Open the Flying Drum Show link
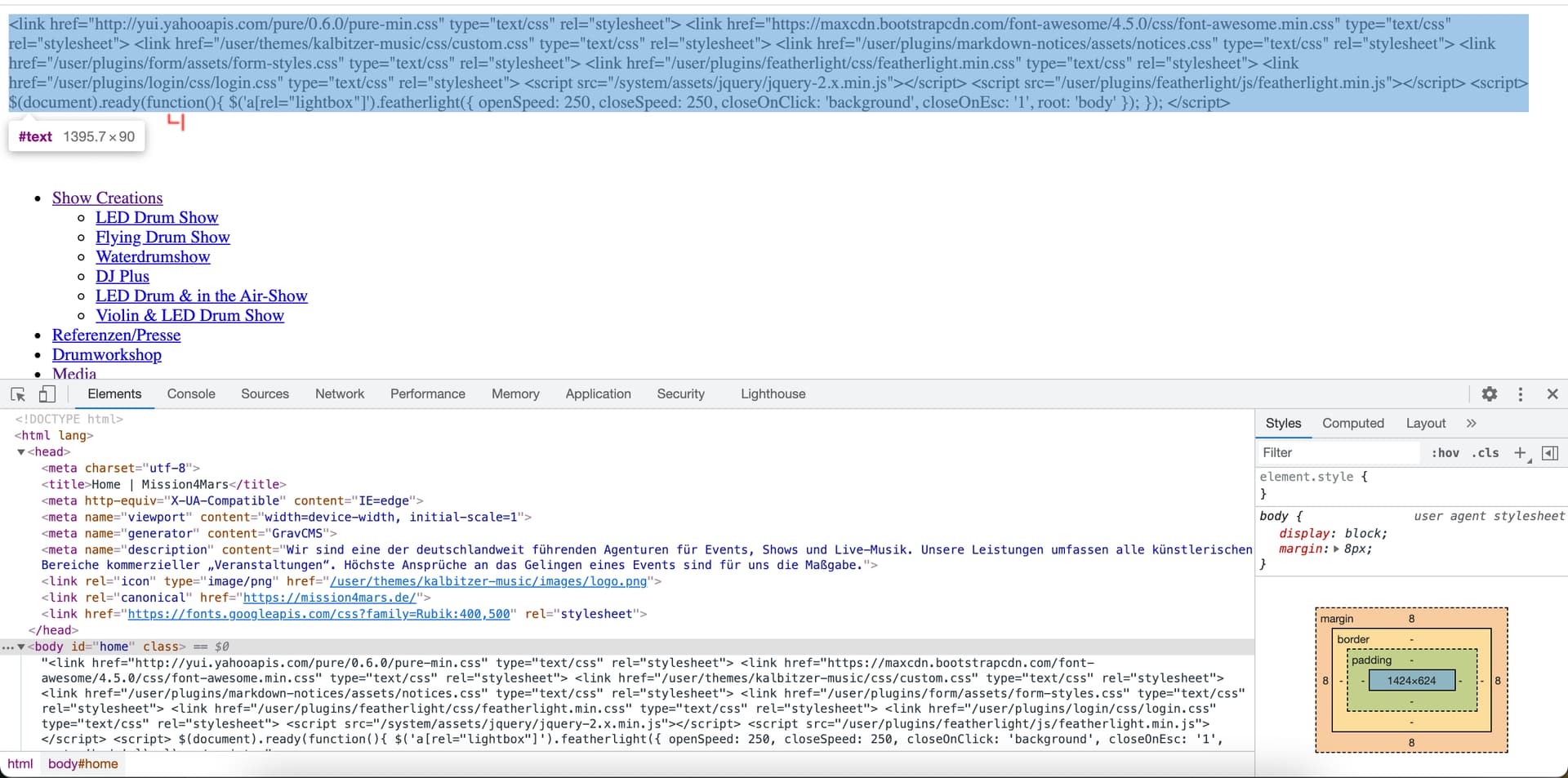The width and height of the screenshot is (1568, 778). point(163,237)
